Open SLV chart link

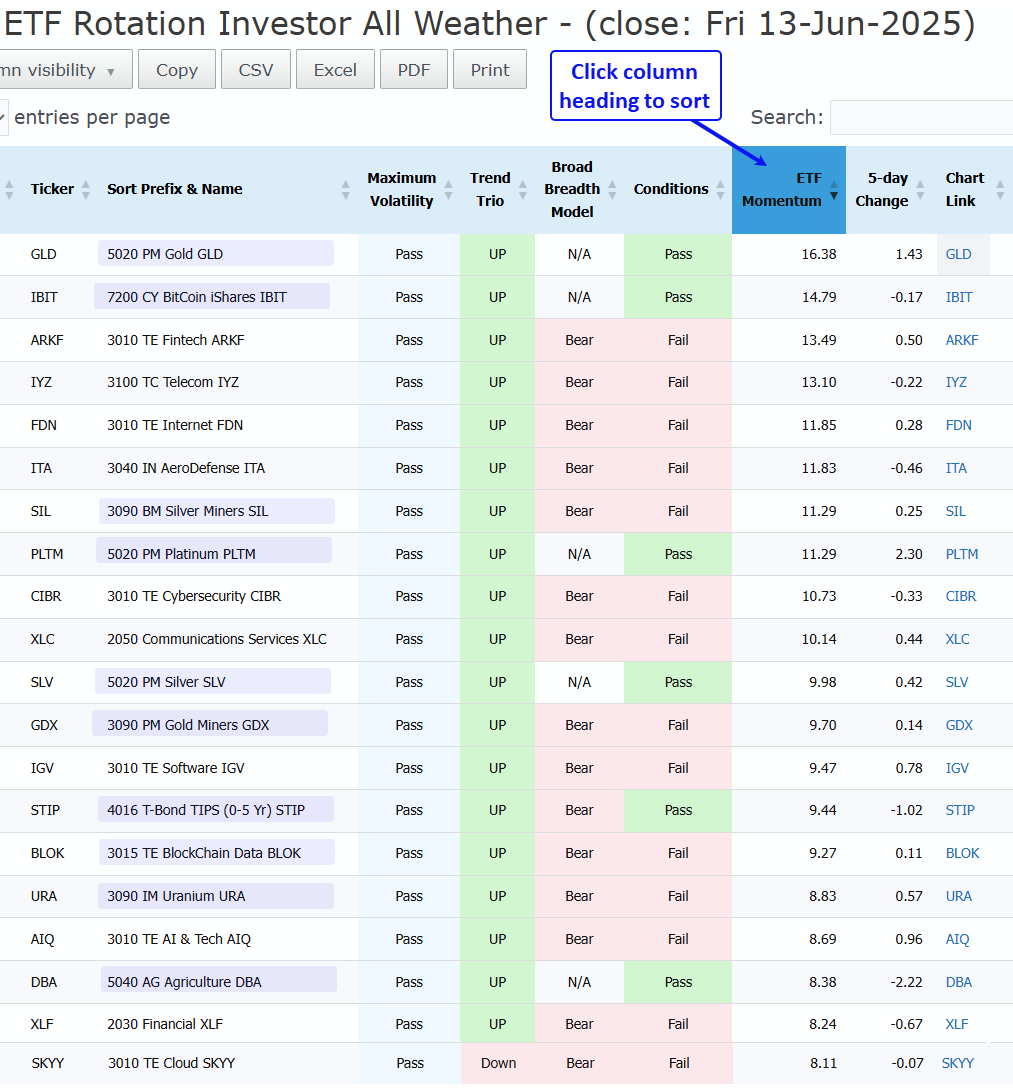point(957,683)
